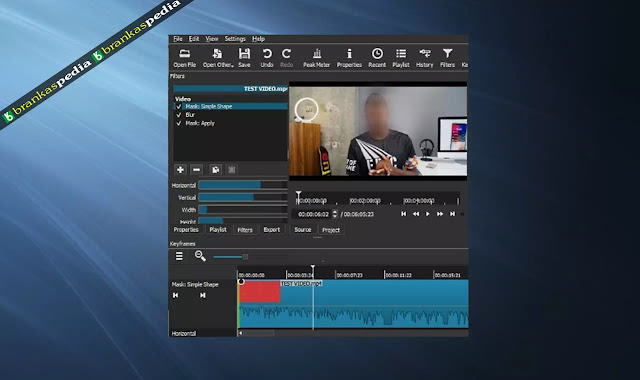Adjust the Width filter slider
This screenshot has height=380, width=640.
[x=243, y=209]
